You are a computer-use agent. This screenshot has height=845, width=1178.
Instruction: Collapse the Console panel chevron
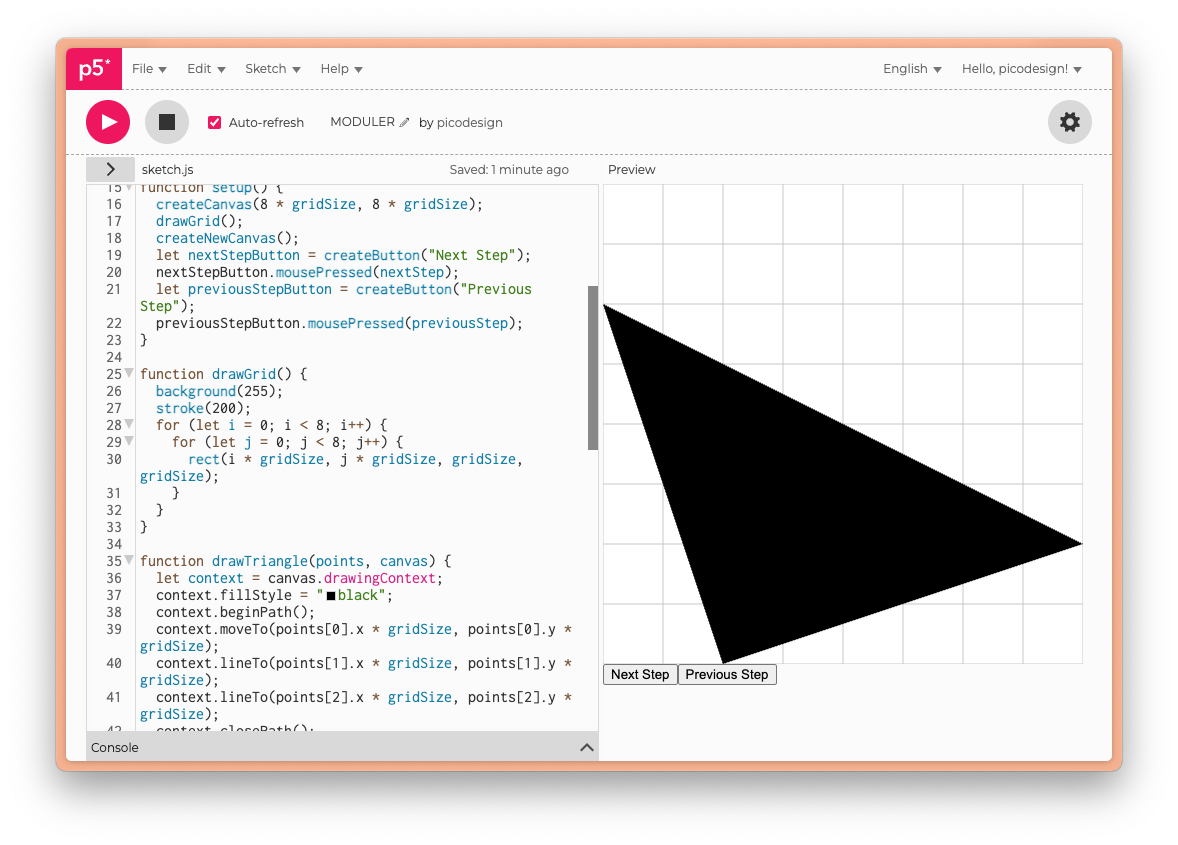[x=587, y=746]
